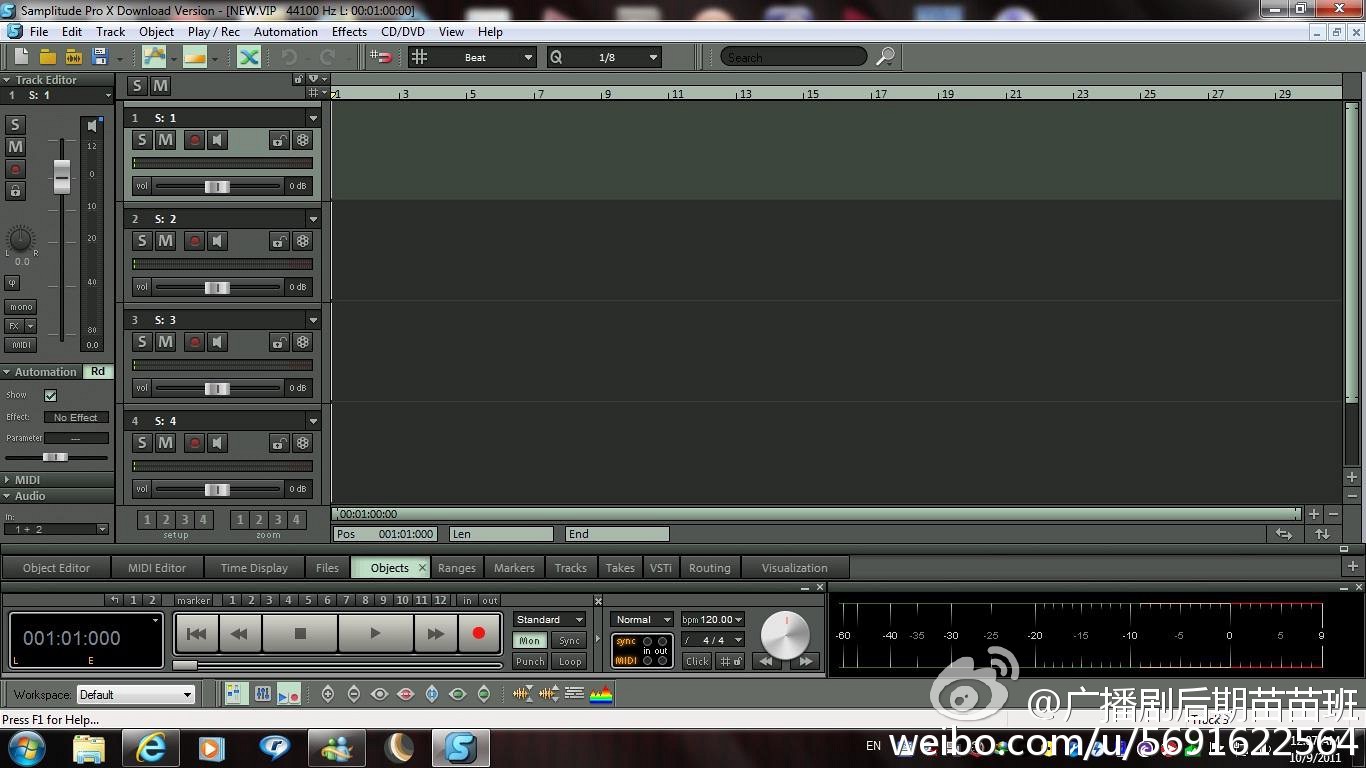Click track 1 volume slider handle
The image size is (1366, 768).
(x=217, y=186)
